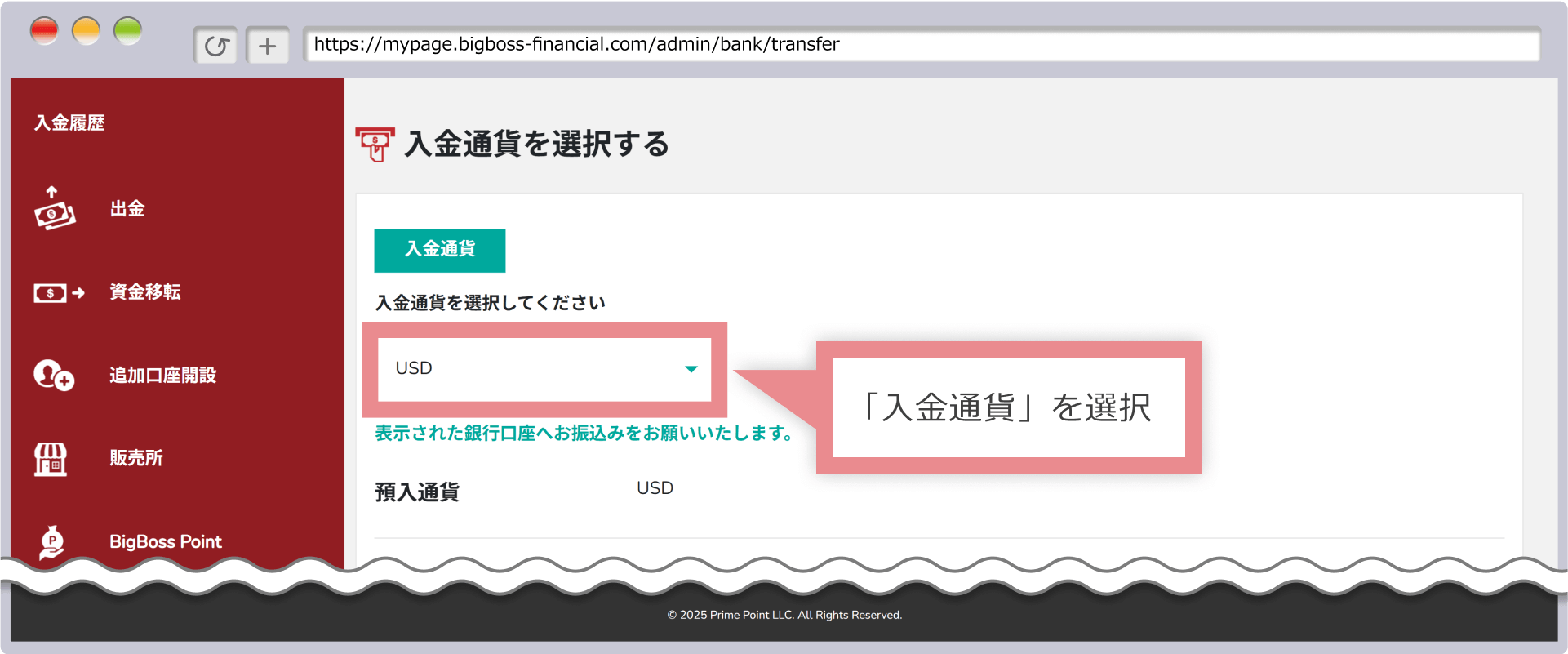Click the teal dropdown arrow in currency selector
The image size is (1568, 654).
(691, 369)
